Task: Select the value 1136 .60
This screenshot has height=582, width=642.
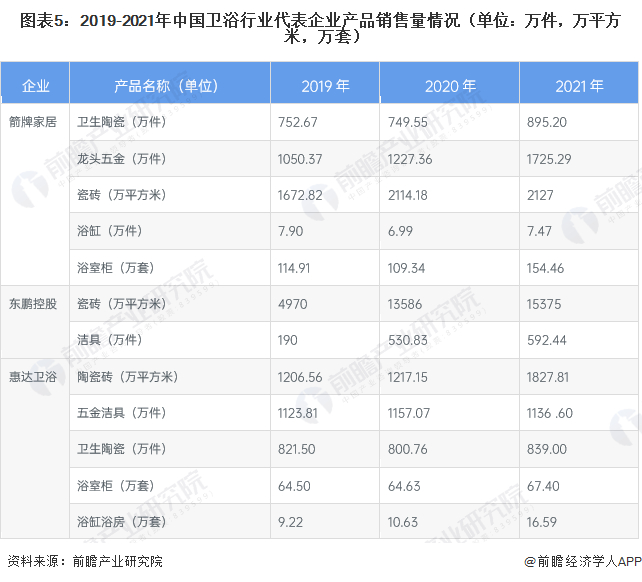Action: click(x=550, y=413)
